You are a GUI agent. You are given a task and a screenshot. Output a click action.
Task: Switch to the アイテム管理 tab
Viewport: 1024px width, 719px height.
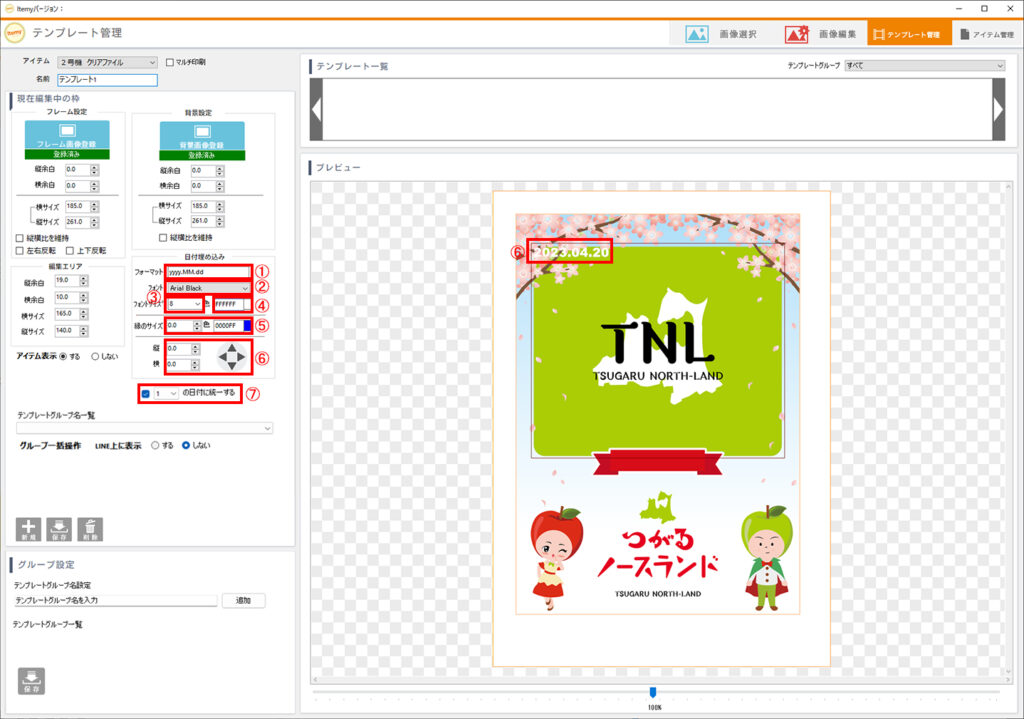pos(986,34)
